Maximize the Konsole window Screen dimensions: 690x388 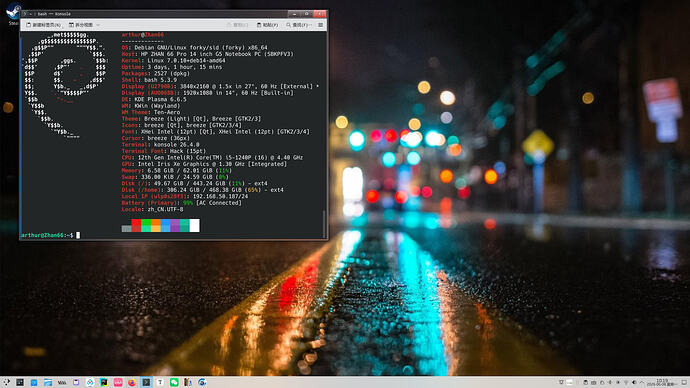tap(307, 14)
